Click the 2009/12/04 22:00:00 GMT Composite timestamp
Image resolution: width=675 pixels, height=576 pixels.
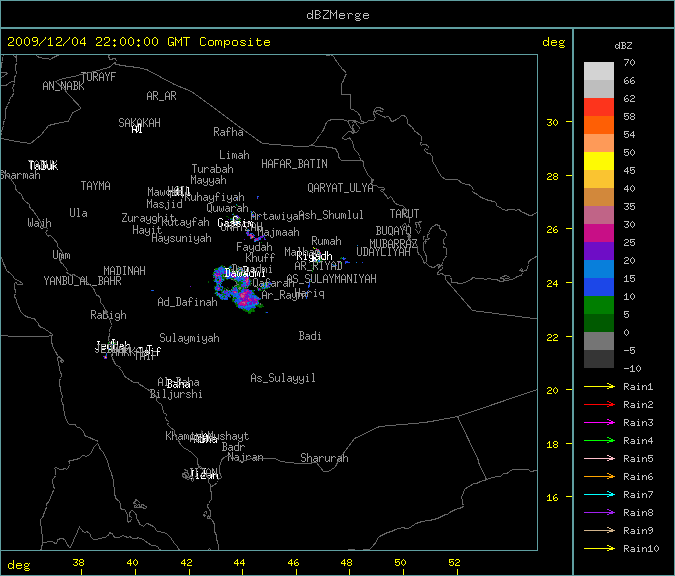tap(139, 42)
